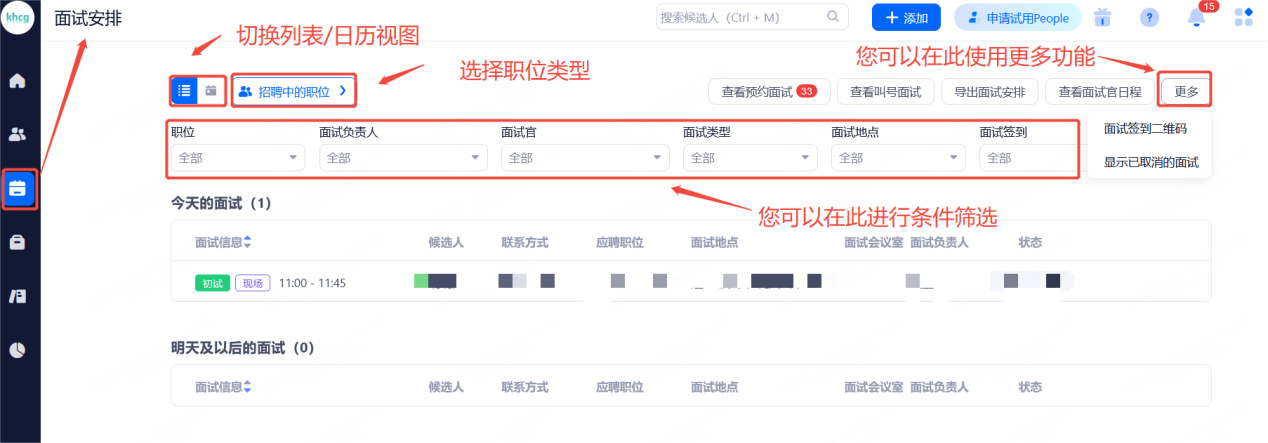This screenshot has width=1268, height=443.
Task: Open the candidates icon in the sidebar
Action: [x=17, y=134]
